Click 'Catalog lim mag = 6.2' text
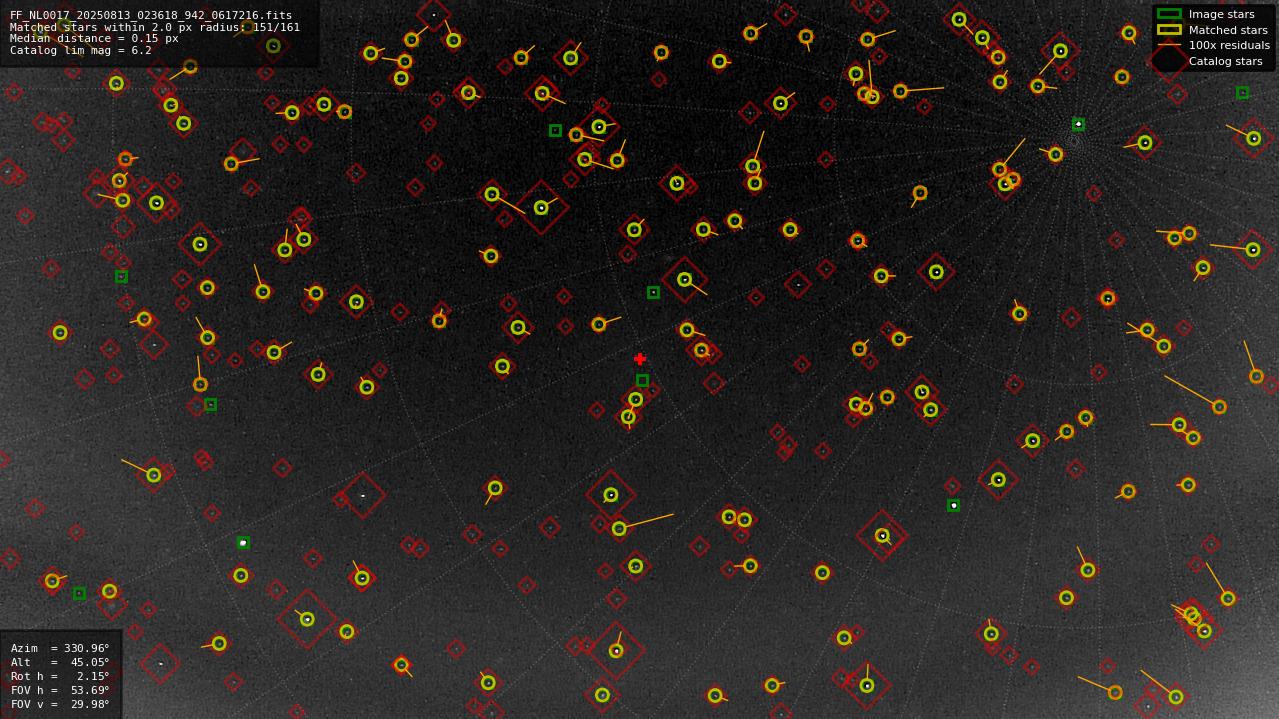The width and height of the screenshot is (1279, 719). coord(81,50)
